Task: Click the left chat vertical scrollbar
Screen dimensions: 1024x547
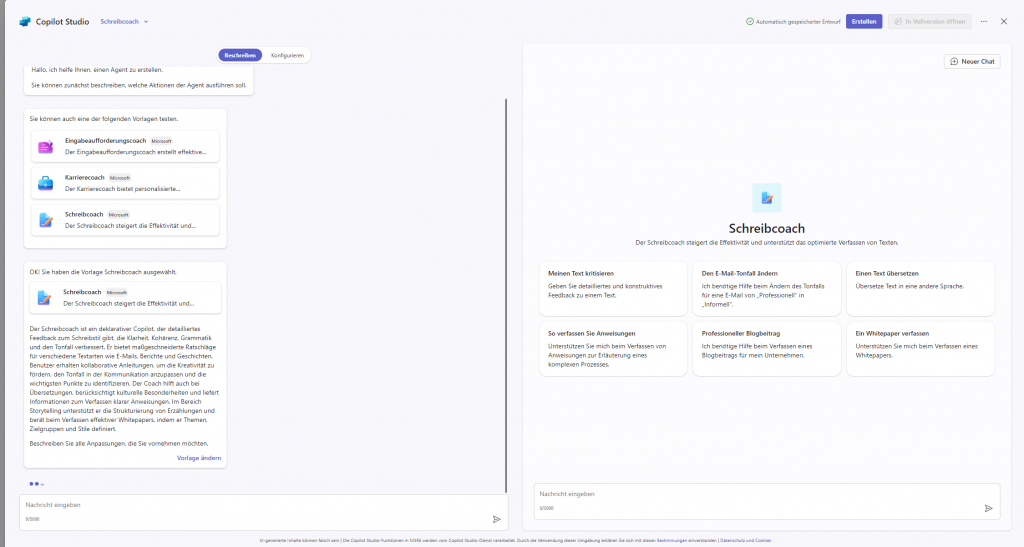Action: click(506, 296)
